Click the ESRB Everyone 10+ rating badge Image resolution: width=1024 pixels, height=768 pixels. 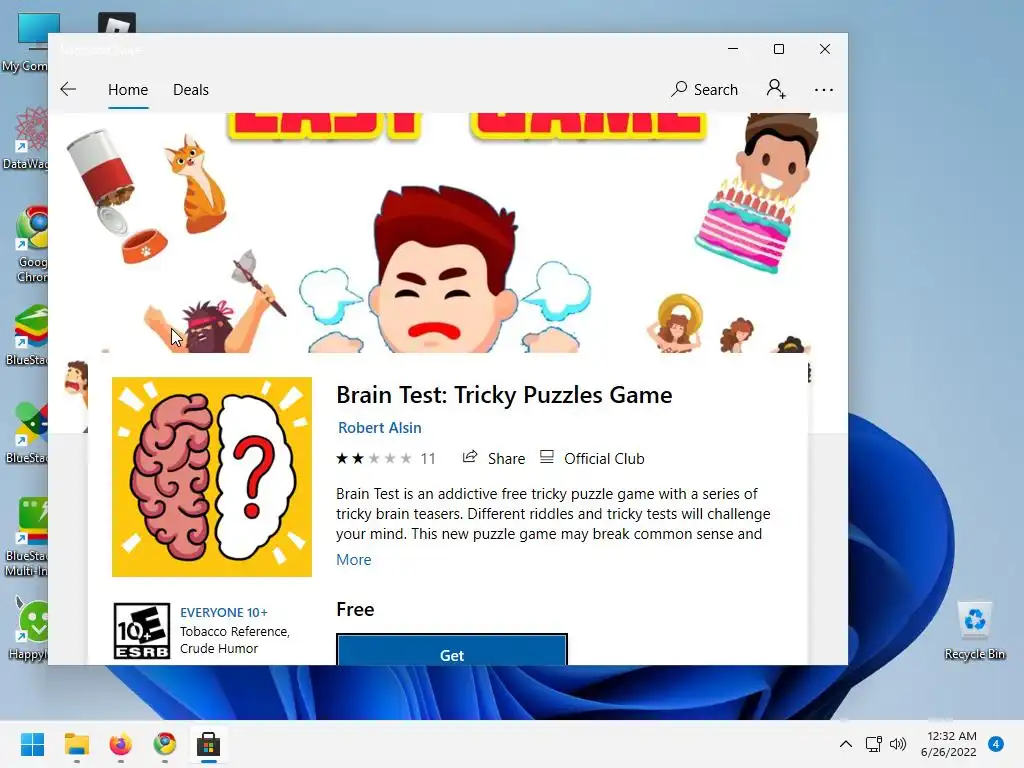pos(142,631)
